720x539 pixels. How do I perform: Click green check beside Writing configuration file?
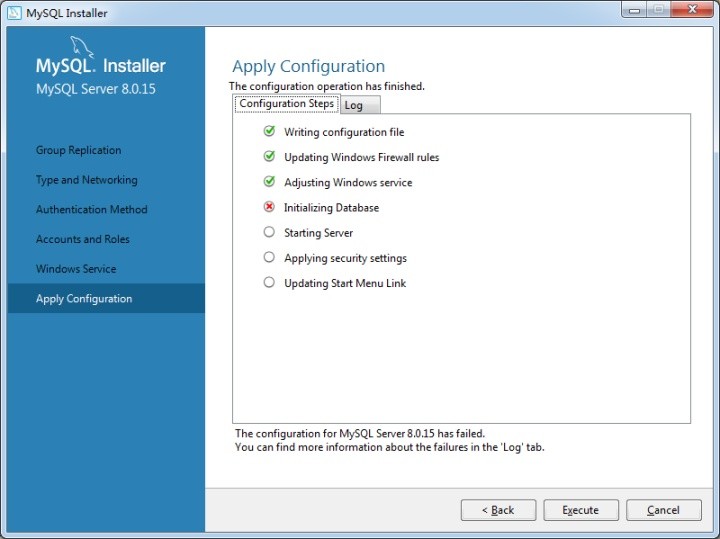(x=269, y=131)
